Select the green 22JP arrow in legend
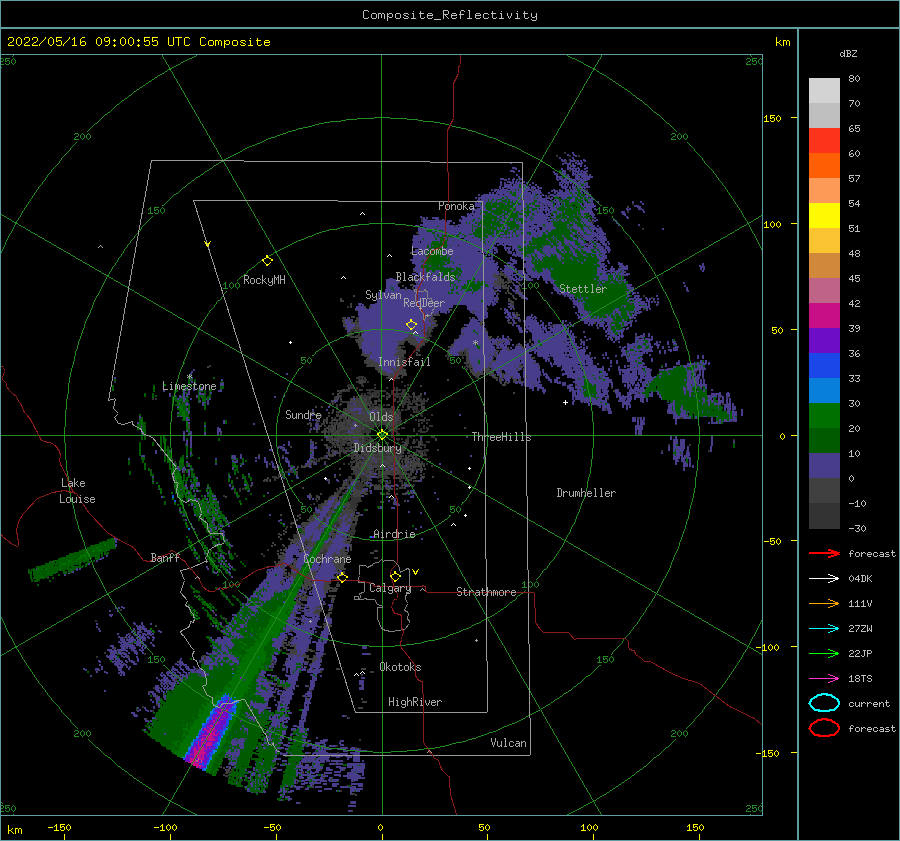The height and width of the screenshot is (841, 900). (824, 653)
